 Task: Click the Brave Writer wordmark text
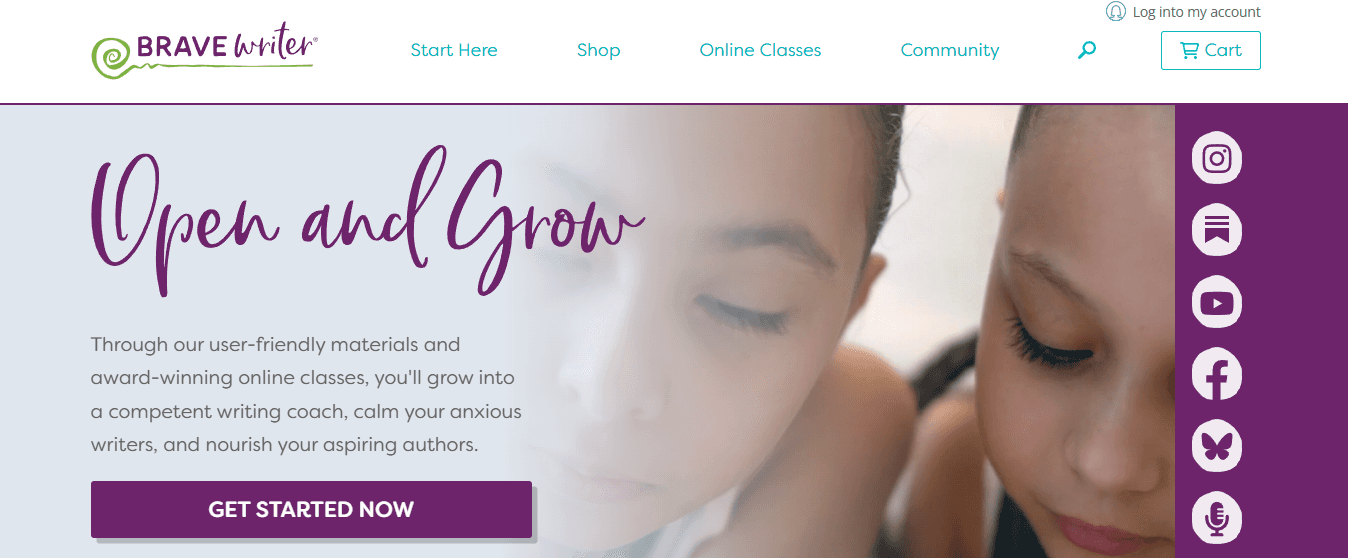[227, 47]
